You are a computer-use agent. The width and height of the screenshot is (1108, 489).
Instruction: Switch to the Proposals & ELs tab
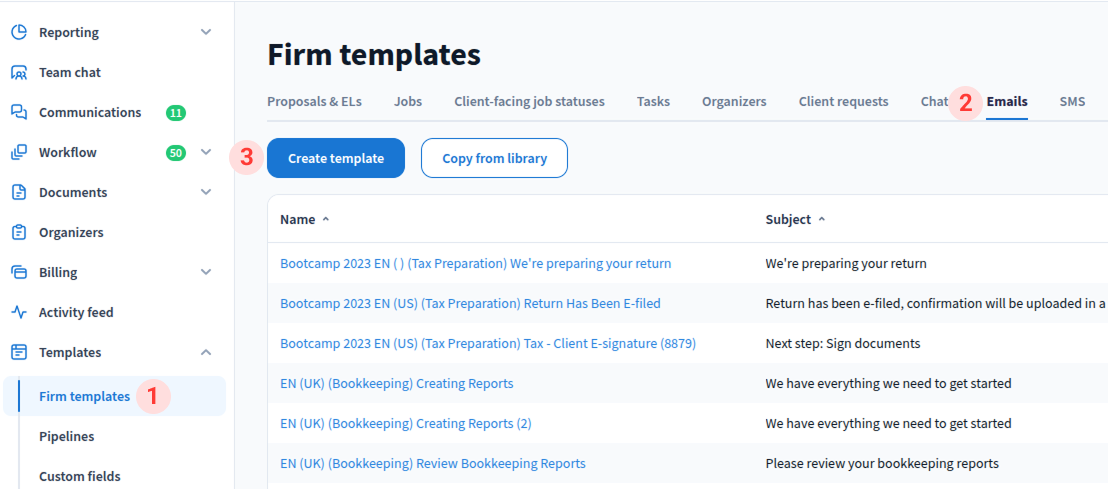314,101
